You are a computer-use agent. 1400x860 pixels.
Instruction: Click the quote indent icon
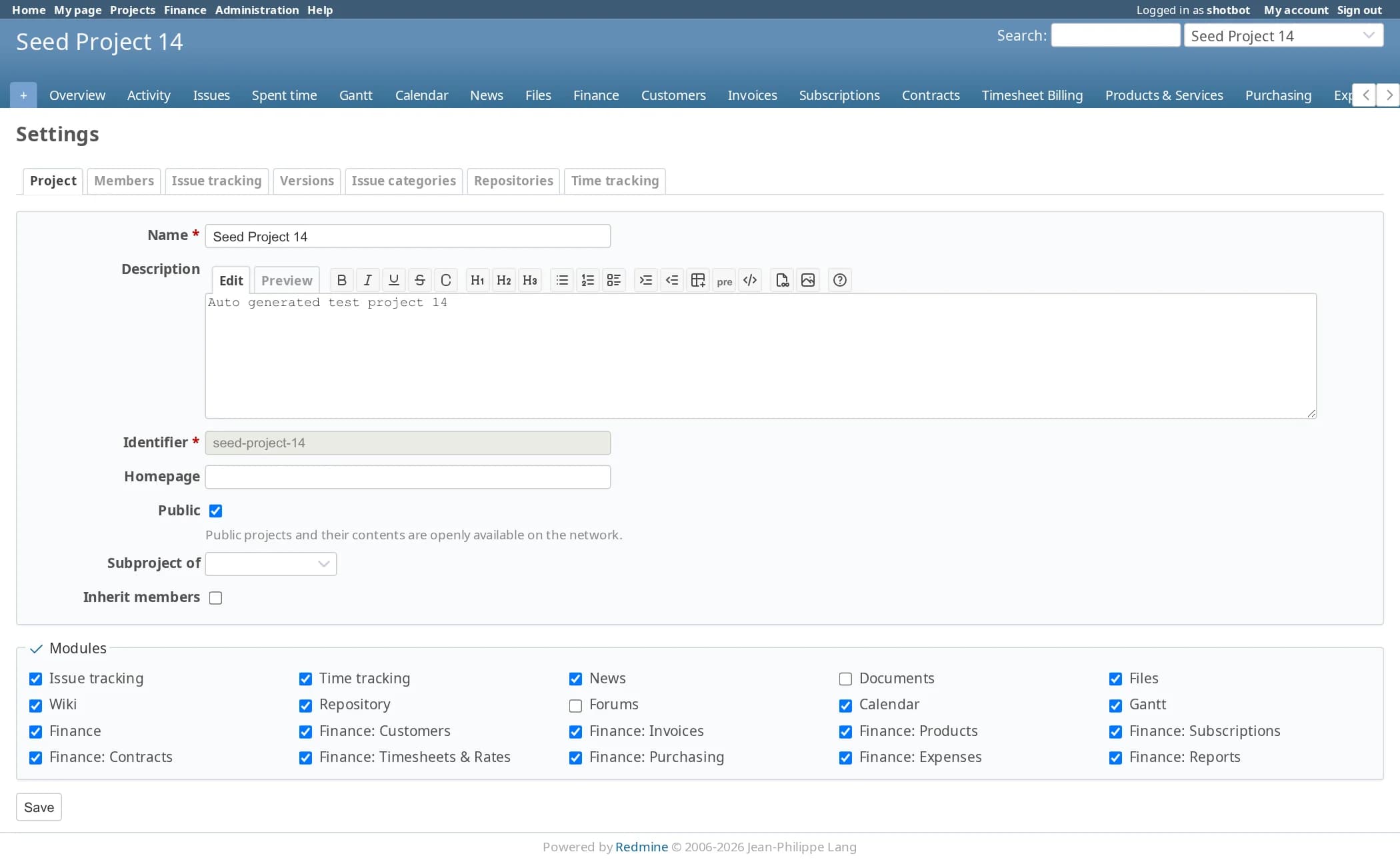click(x=646, y=280)
